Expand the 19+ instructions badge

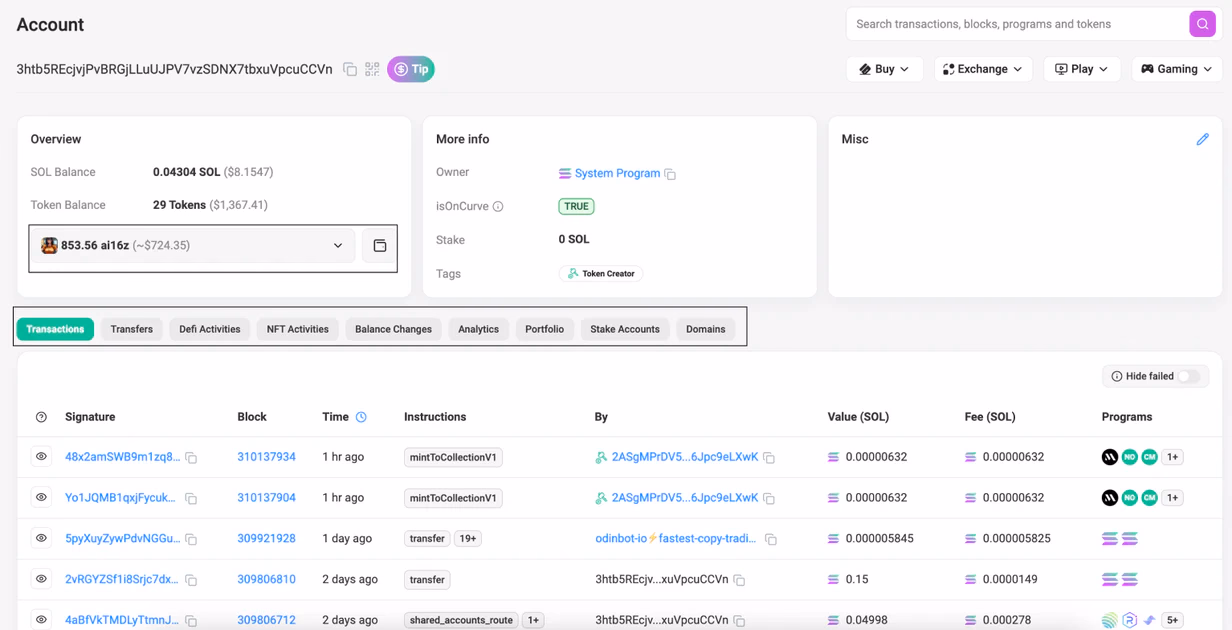pos(468,538)
